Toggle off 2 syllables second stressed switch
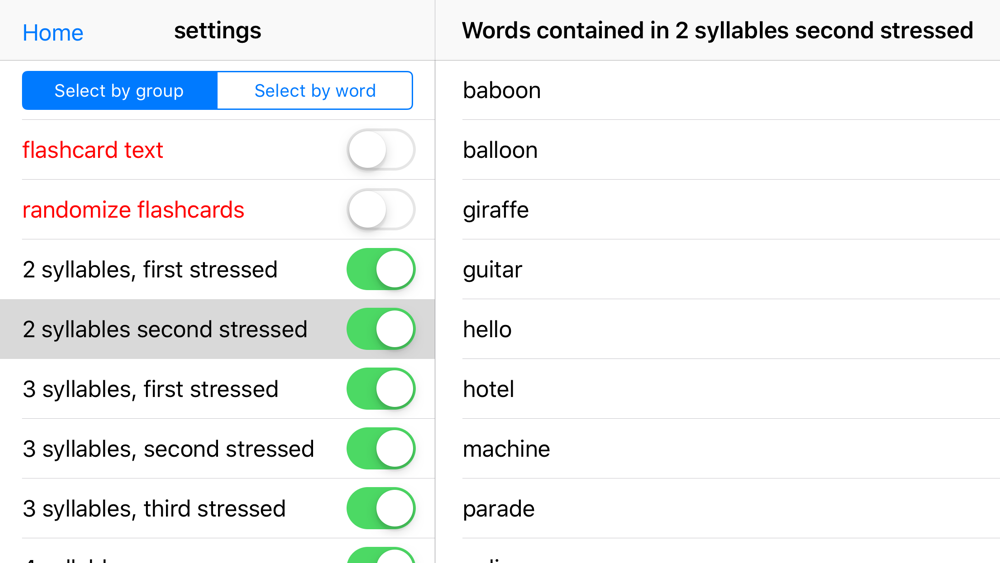 381,330
